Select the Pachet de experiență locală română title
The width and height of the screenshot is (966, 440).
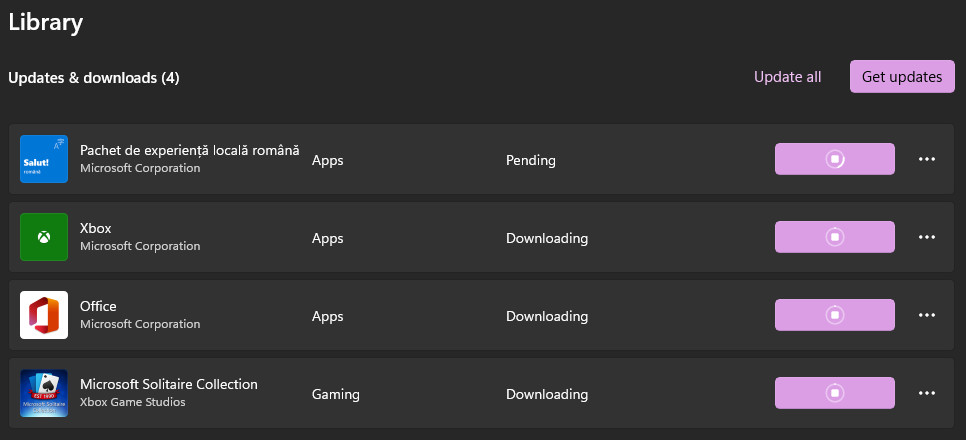tap(189, 150)
